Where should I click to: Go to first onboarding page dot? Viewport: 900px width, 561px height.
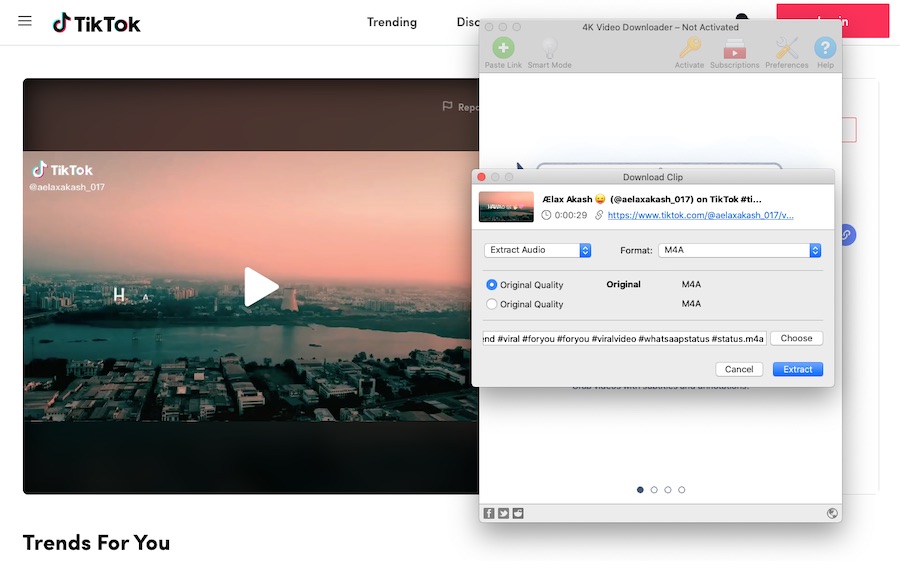(x=640, y=490)
